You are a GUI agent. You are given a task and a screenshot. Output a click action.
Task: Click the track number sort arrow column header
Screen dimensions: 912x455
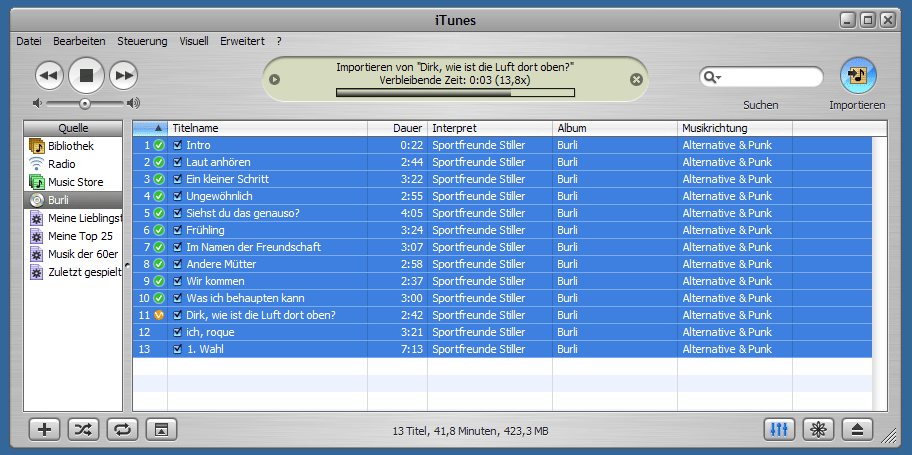point(151,128)
